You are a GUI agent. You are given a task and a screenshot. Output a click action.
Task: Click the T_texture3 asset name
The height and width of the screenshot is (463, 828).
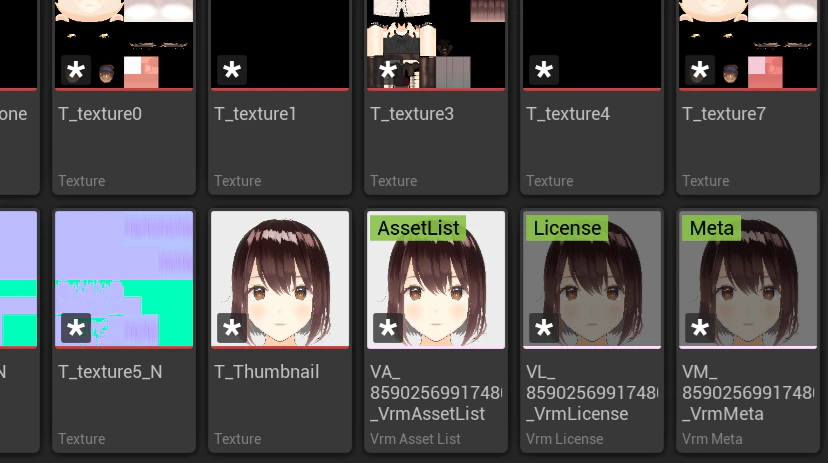click(412, 114)
